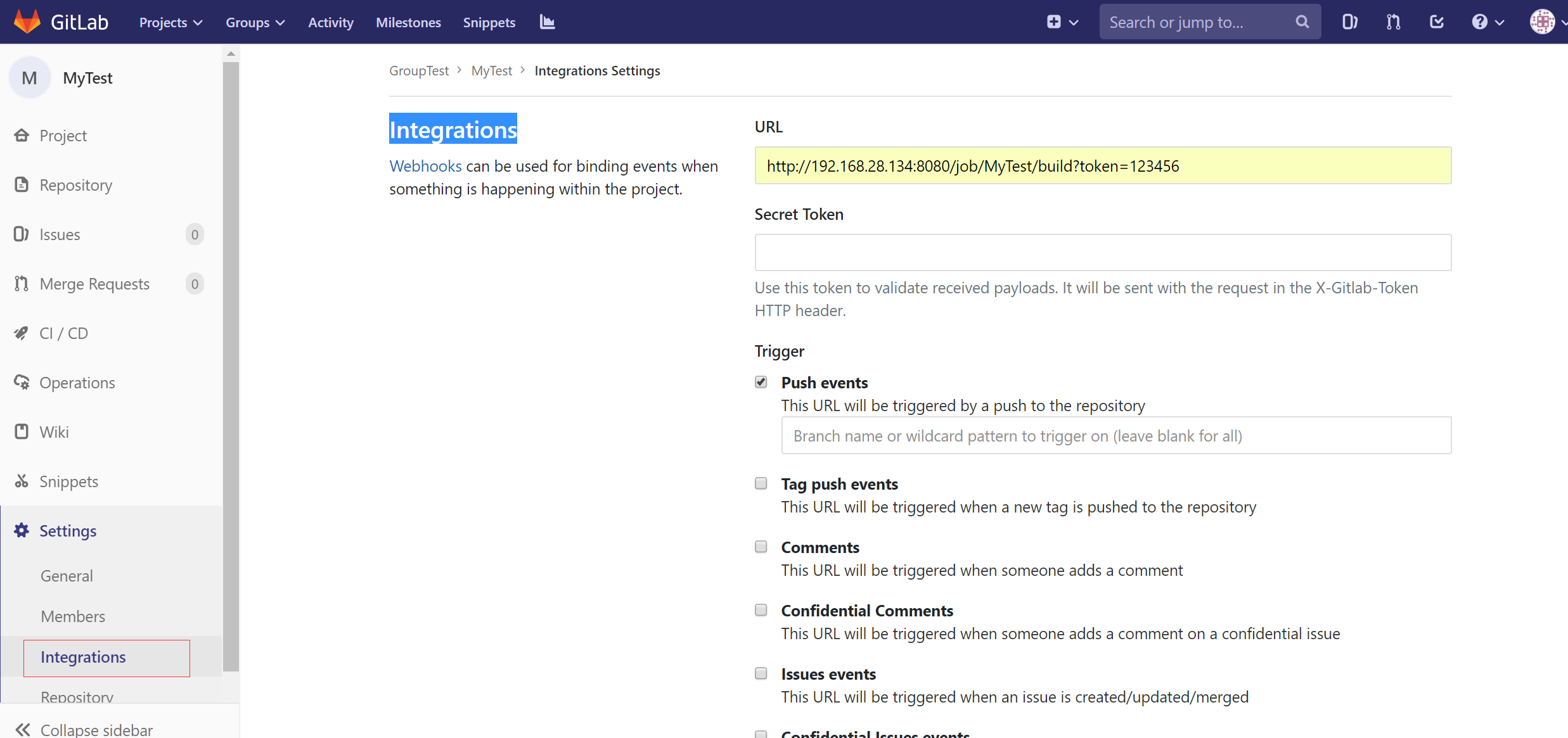
Task: Expand the Projects dropdown in navbar
Action: tap(170, 22)
